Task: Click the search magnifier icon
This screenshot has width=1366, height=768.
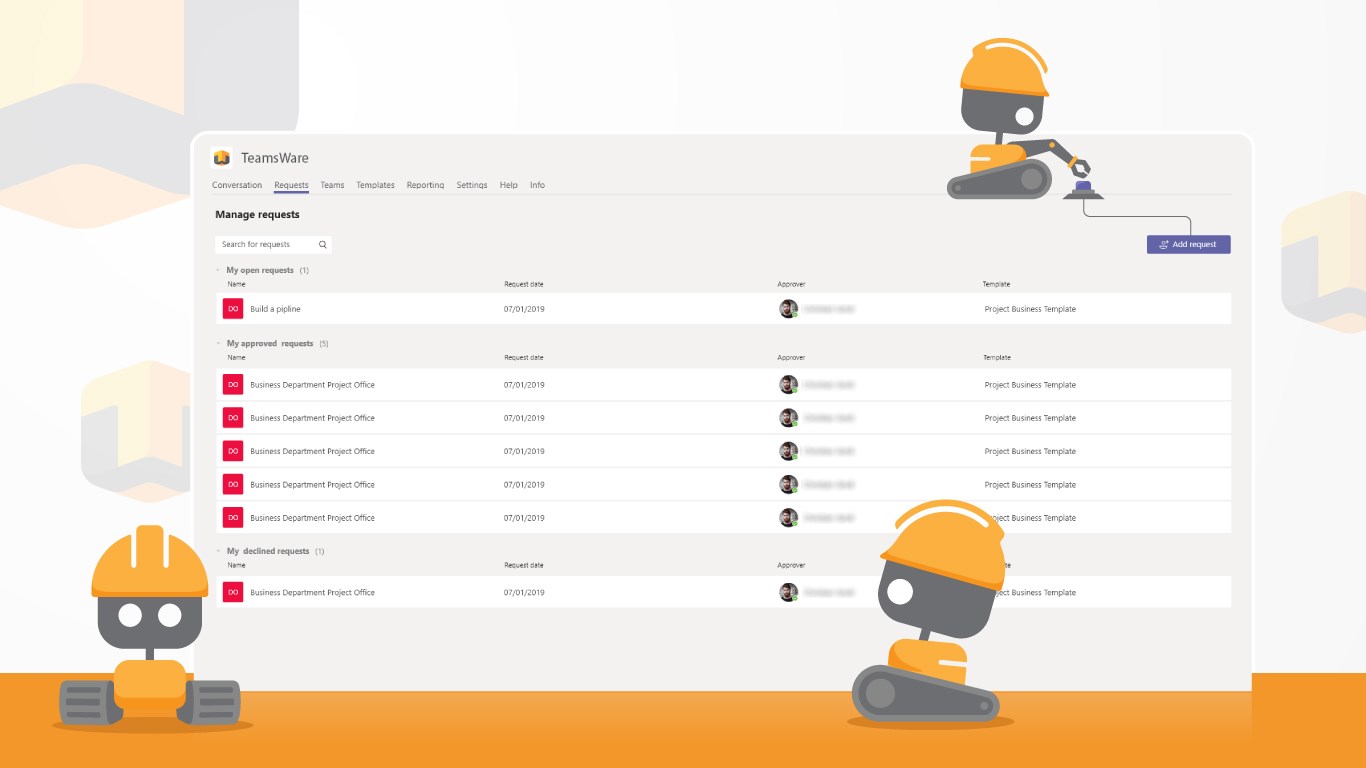Action: pos(323,244)
